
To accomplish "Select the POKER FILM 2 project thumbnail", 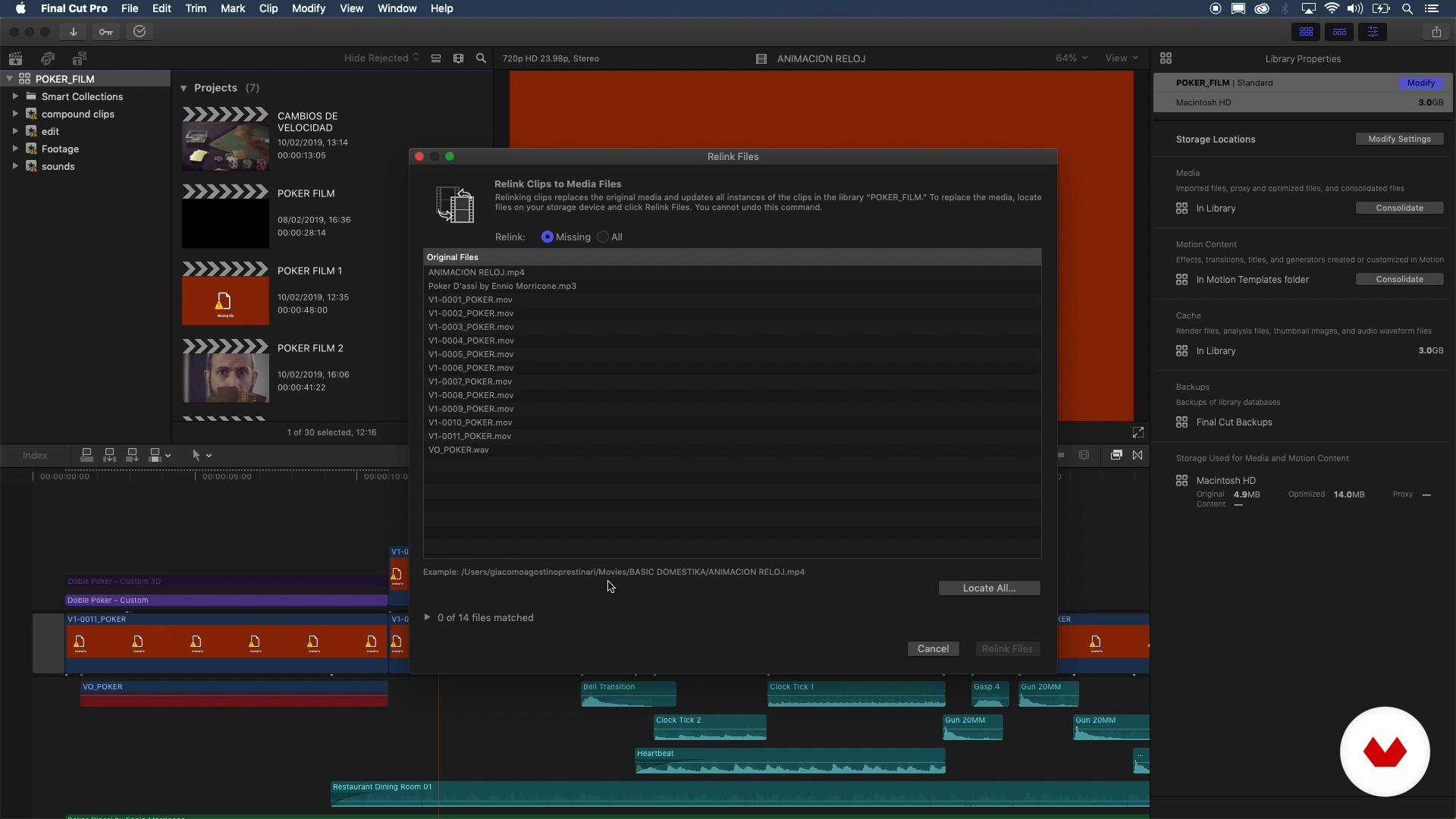I will point(225,370).
